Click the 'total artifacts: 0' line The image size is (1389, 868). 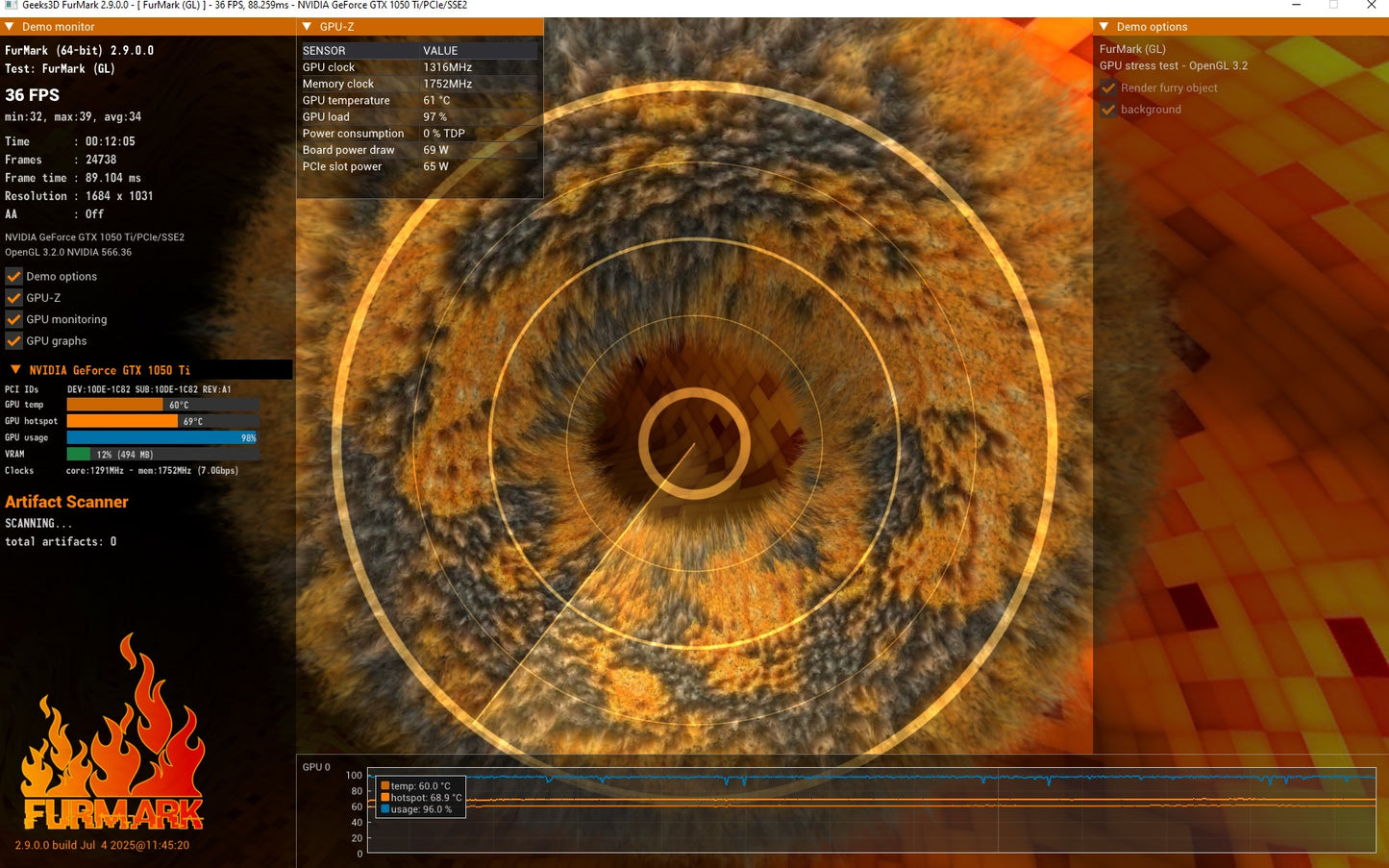[61, 542]
